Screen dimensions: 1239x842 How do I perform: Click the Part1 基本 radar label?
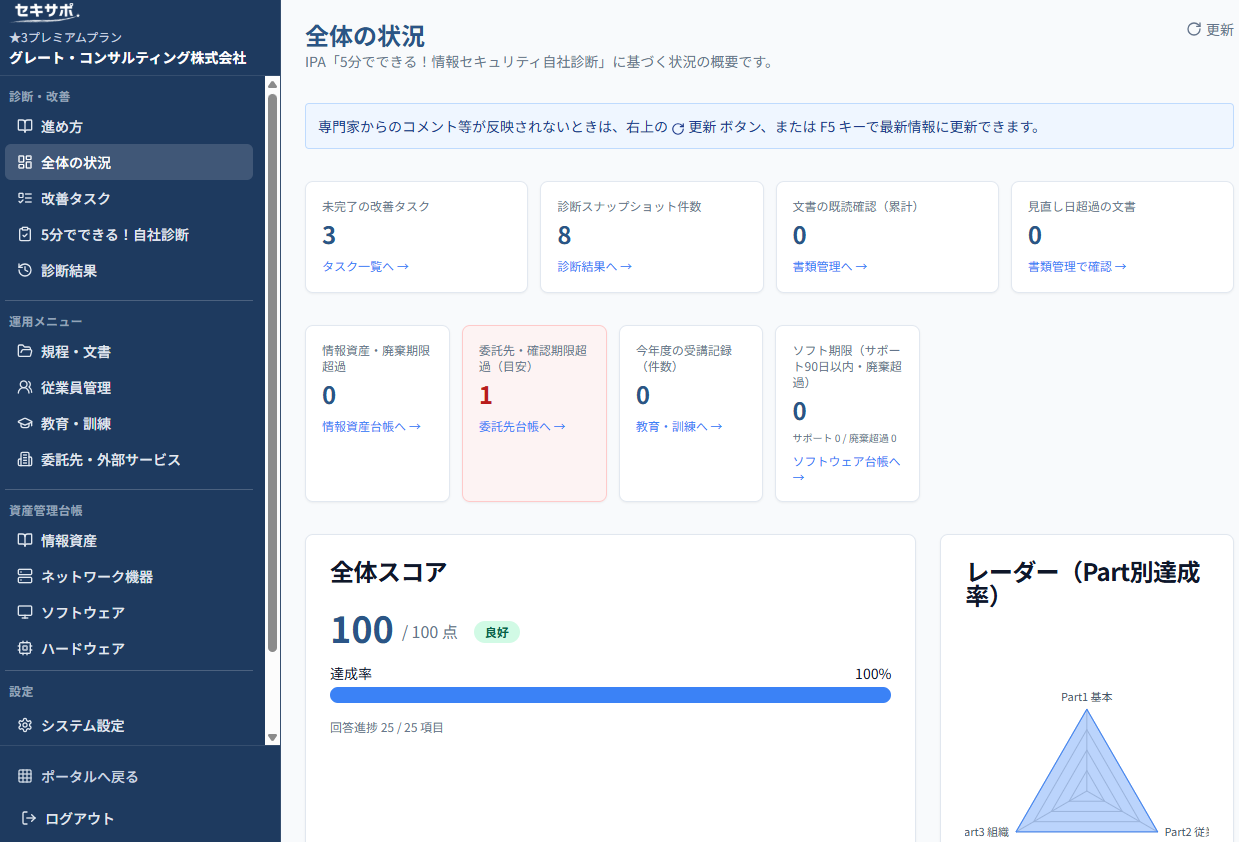tap(1087, 697)
